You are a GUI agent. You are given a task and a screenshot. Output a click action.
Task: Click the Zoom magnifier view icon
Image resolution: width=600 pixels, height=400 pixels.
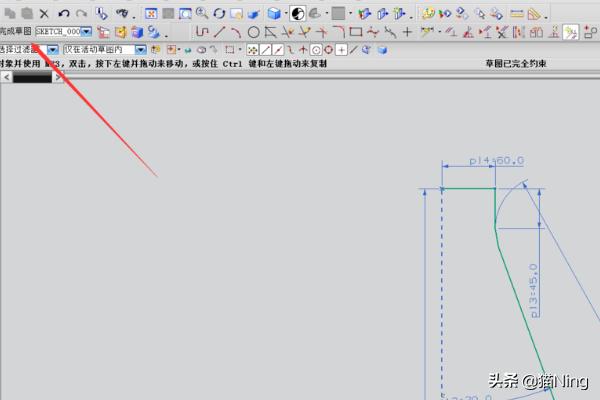coord(202,14)
